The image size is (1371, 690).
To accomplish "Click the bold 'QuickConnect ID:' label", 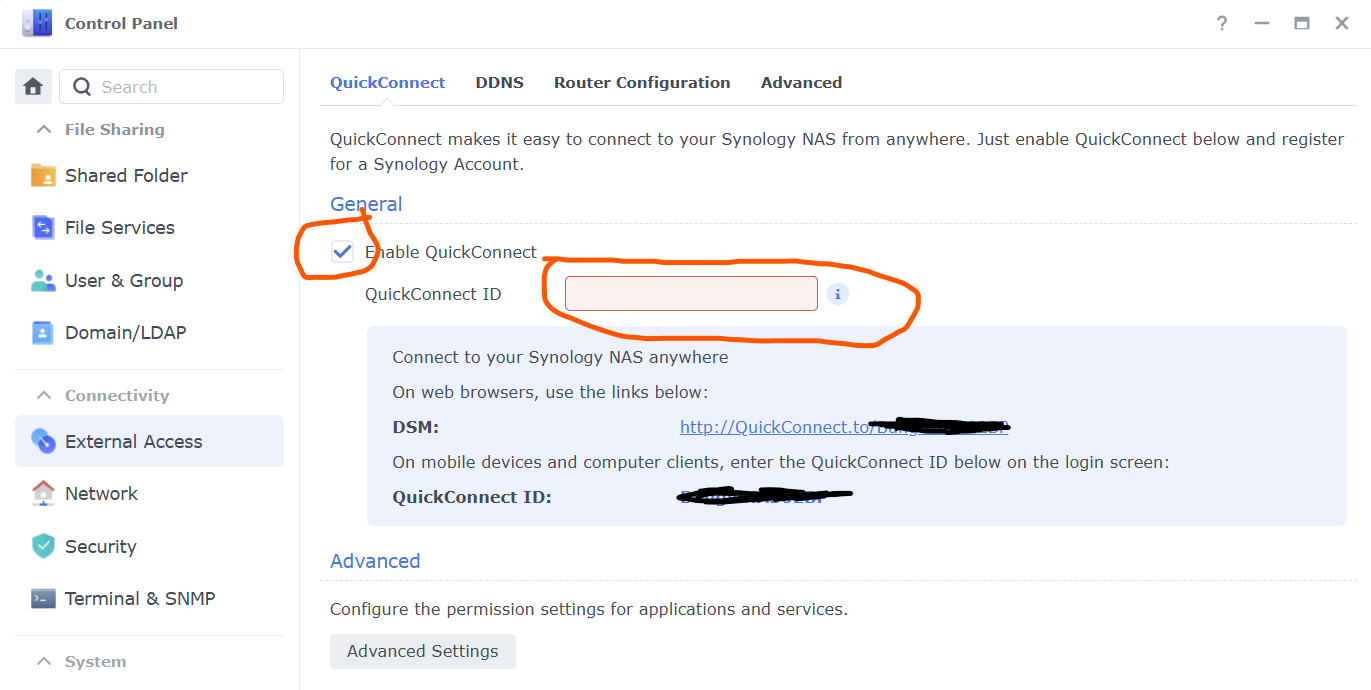I will (472, 497).
